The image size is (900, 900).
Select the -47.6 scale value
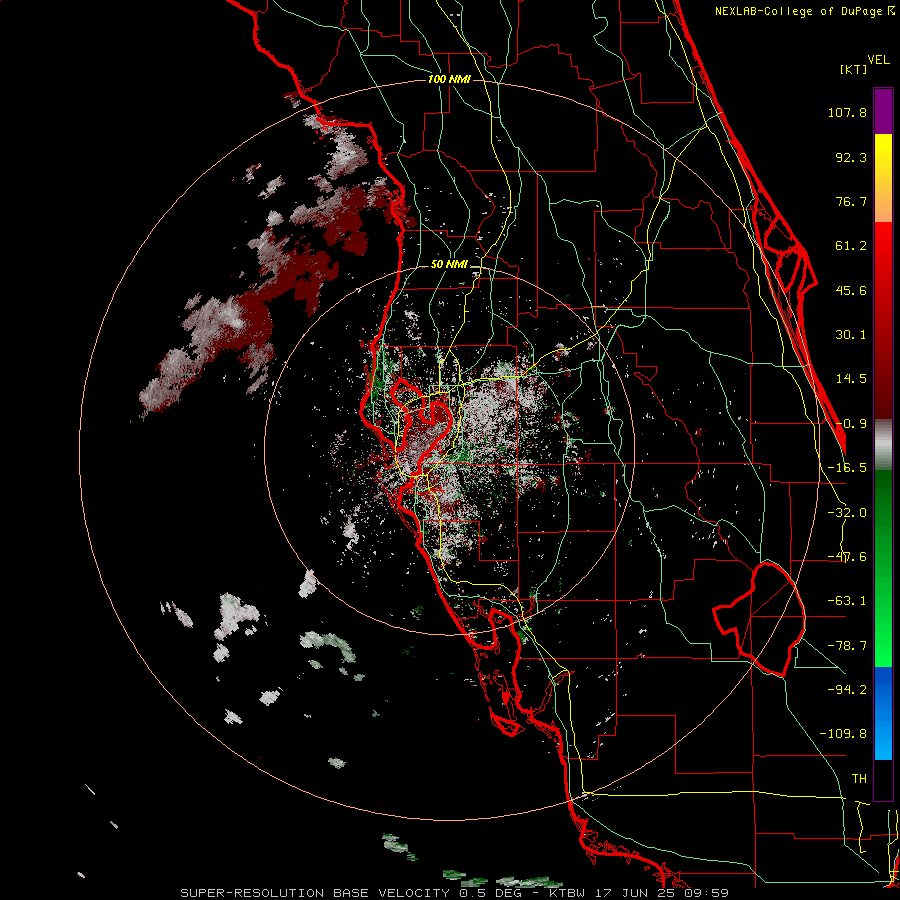[x=847, y=557]
